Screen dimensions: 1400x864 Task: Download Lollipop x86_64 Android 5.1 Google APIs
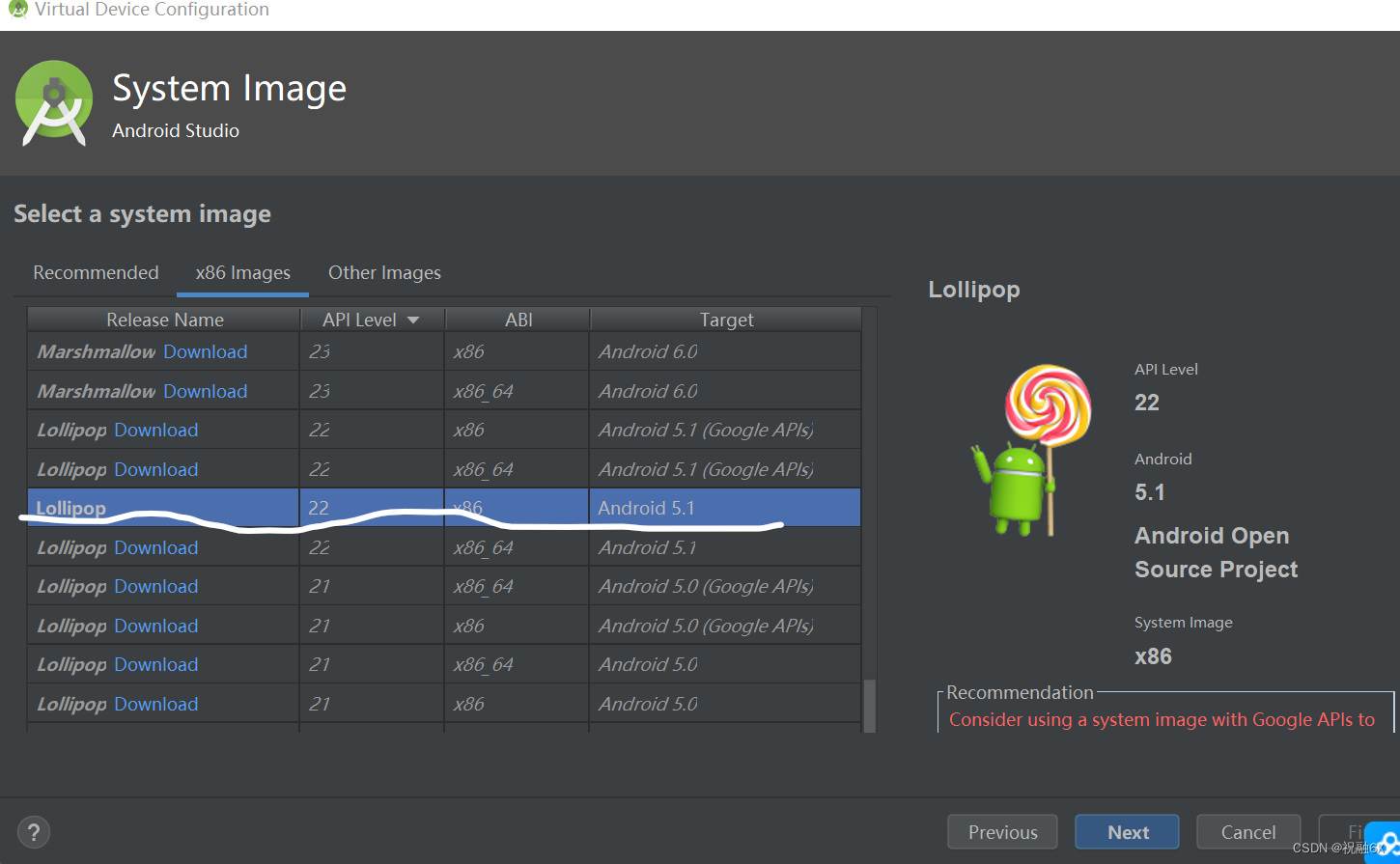[156, 469]
